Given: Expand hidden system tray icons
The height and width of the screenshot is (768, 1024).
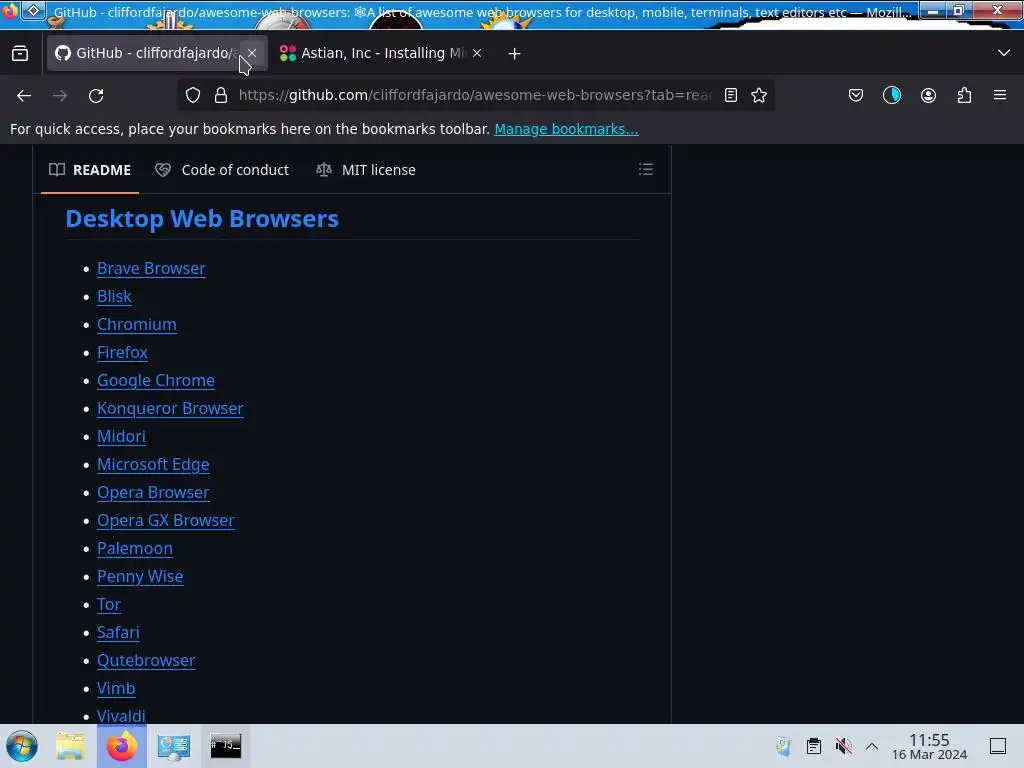Looking at the screenshot, I should click(x=872, y=746).
